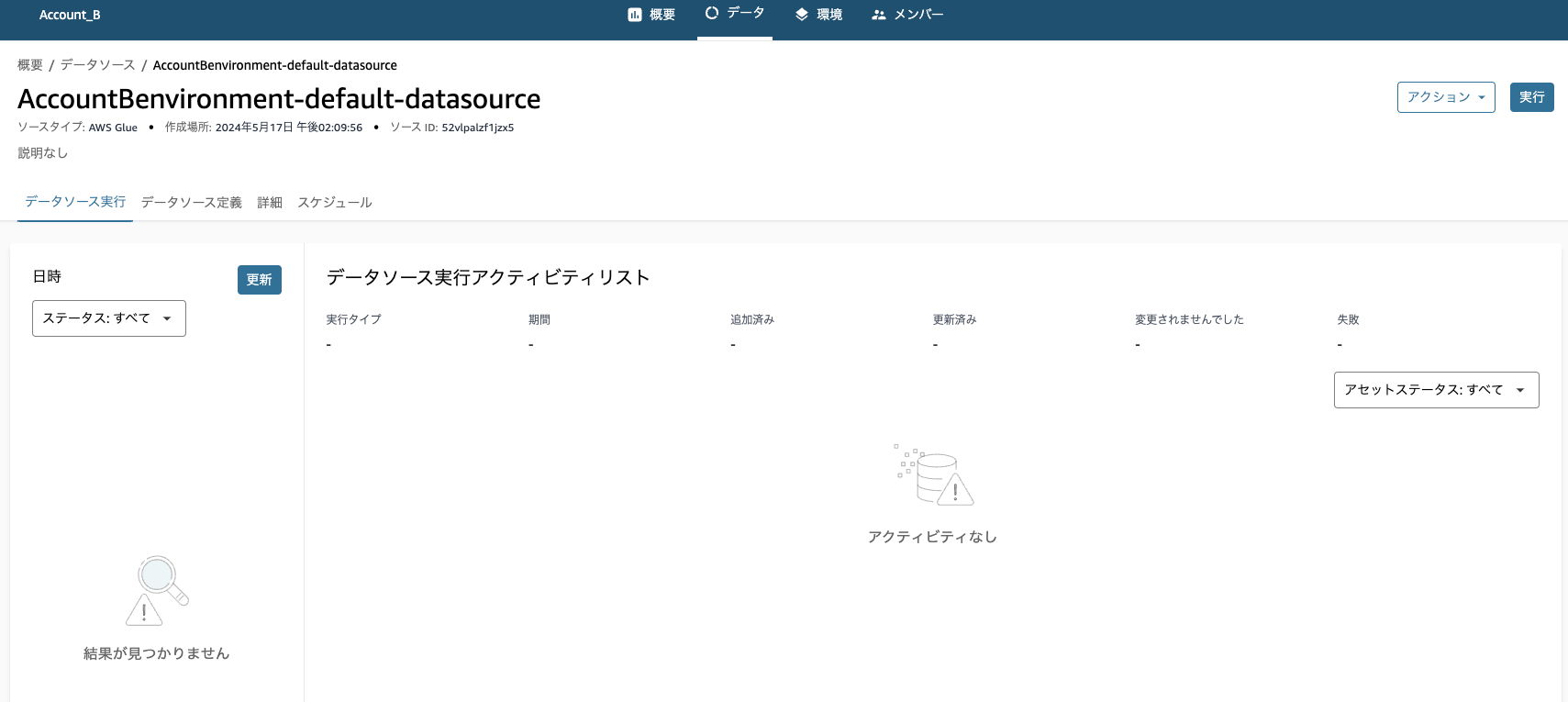Viewport: 1568px width, 702px height.
Task: Click the database warning icon for アクティビティなし
Action: click(x=934, y=475)
